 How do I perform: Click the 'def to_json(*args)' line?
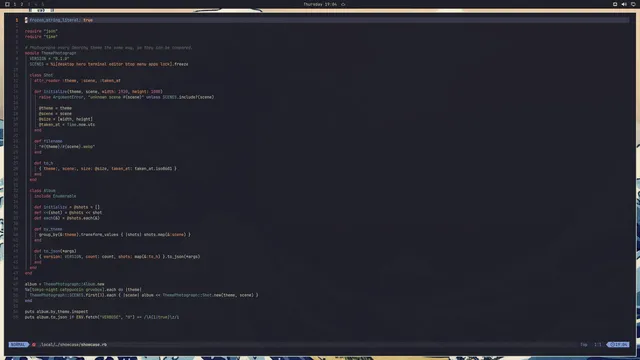coord(55,251)
